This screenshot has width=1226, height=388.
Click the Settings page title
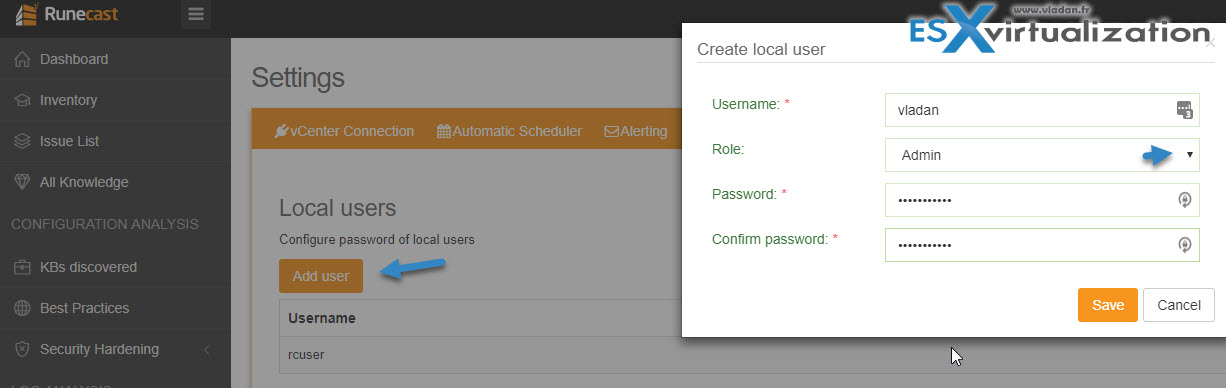point(298,77)
